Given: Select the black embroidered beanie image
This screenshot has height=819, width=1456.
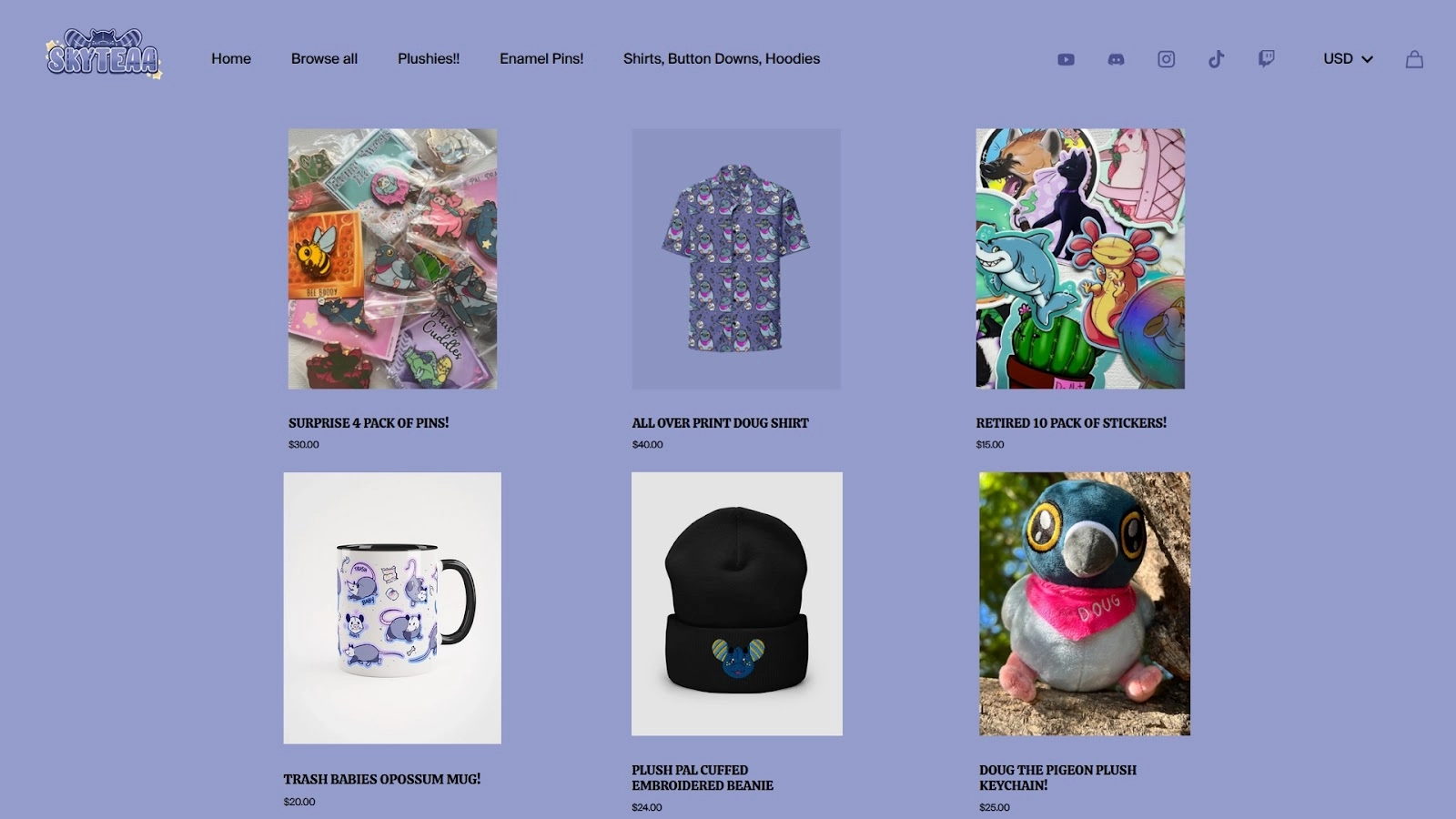Looking at the screenshot, I should 737,603.
